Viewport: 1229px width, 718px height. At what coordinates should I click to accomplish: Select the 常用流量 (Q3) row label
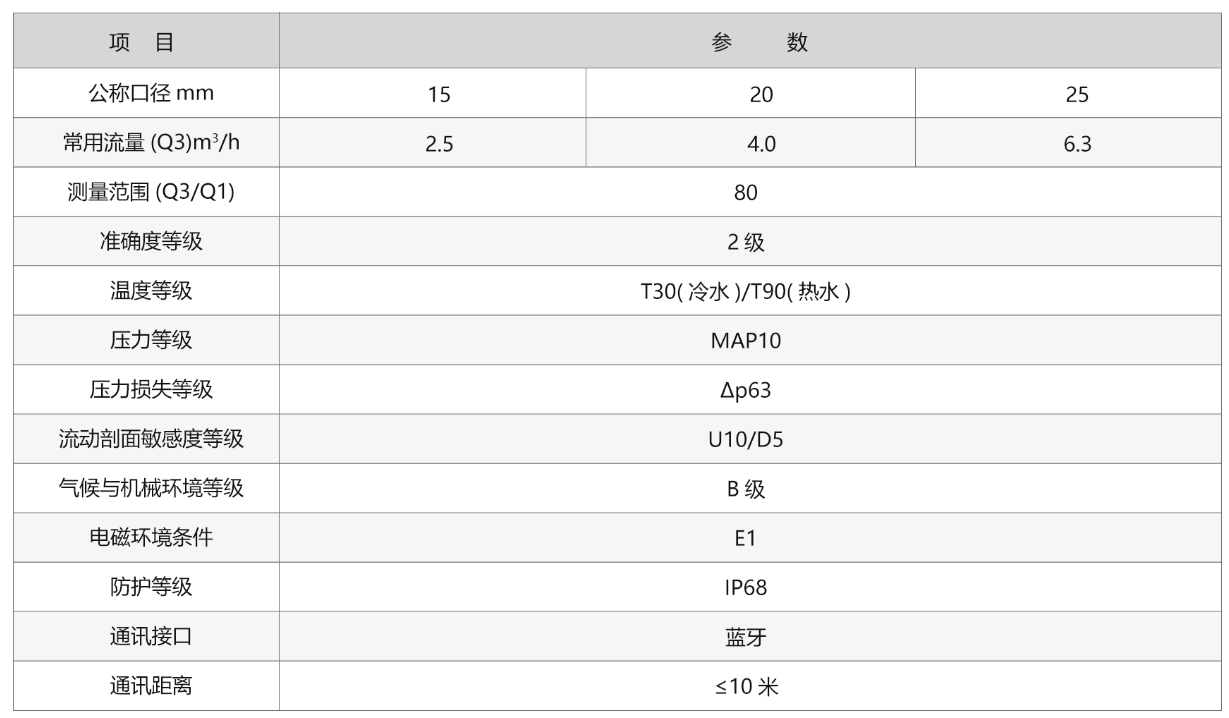tap(148, 144)
